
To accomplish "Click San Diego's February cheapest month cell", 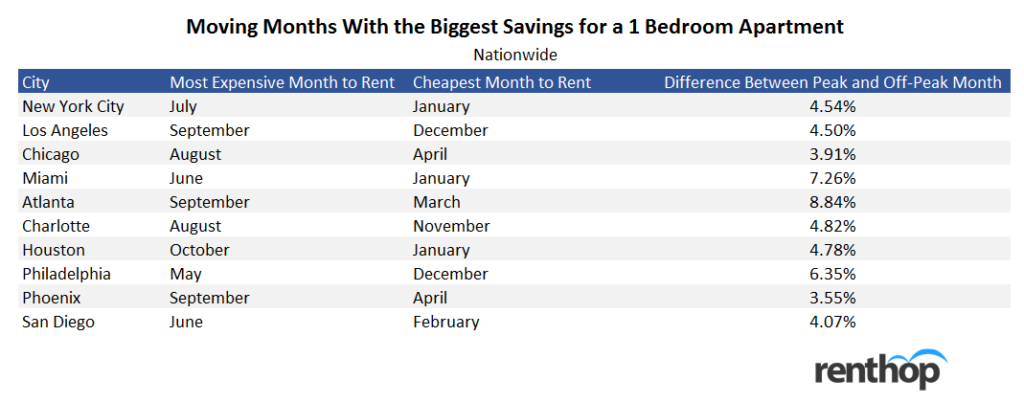I will click(446, 321).
